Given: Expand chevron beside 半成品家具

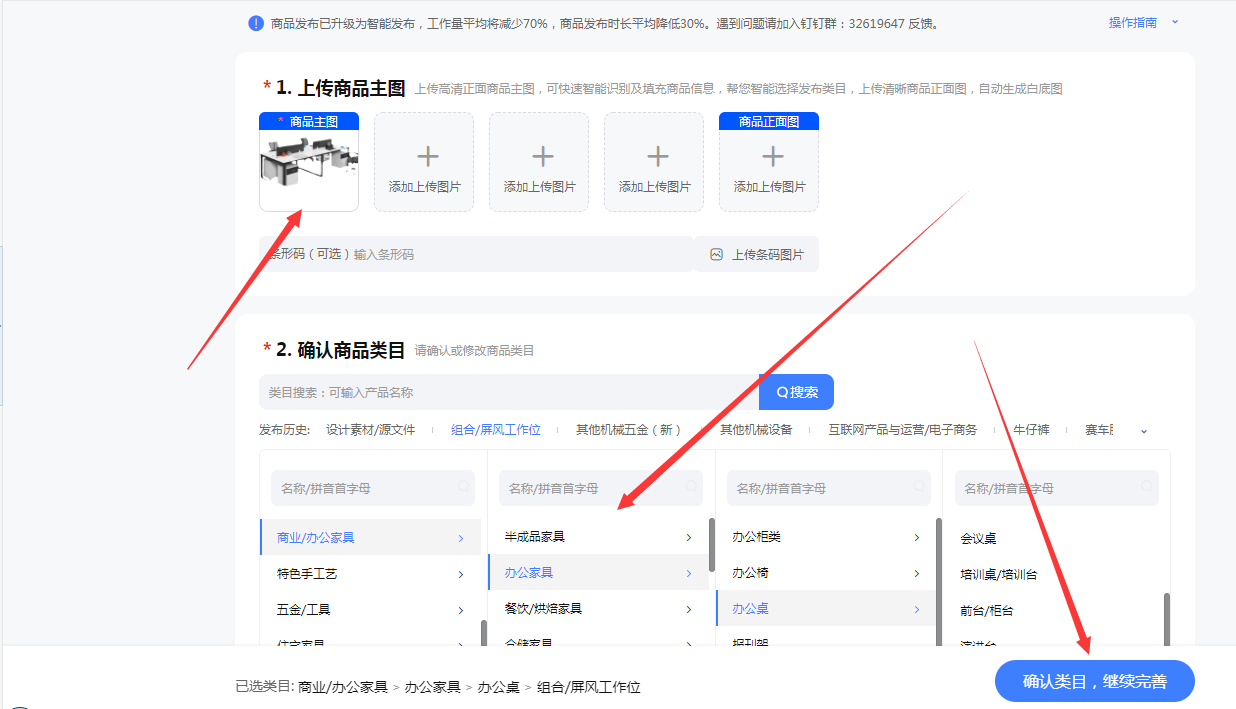Looking at the screenshot, I should point(689,537).
